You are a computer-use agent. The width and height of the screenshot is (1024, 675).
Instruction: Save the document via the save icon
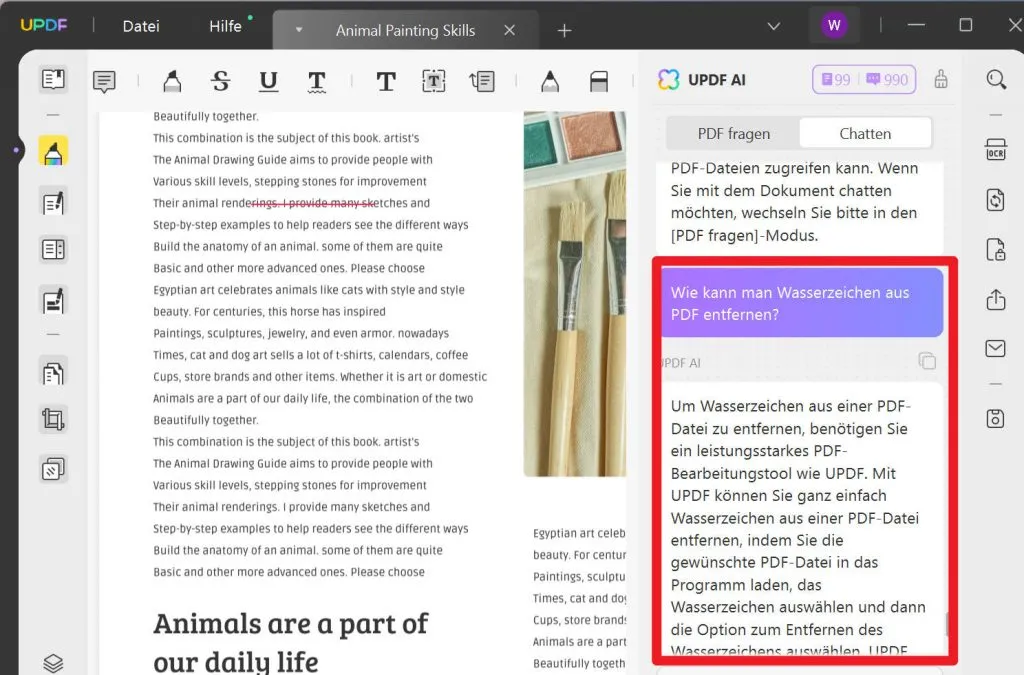tap(995, 418)
